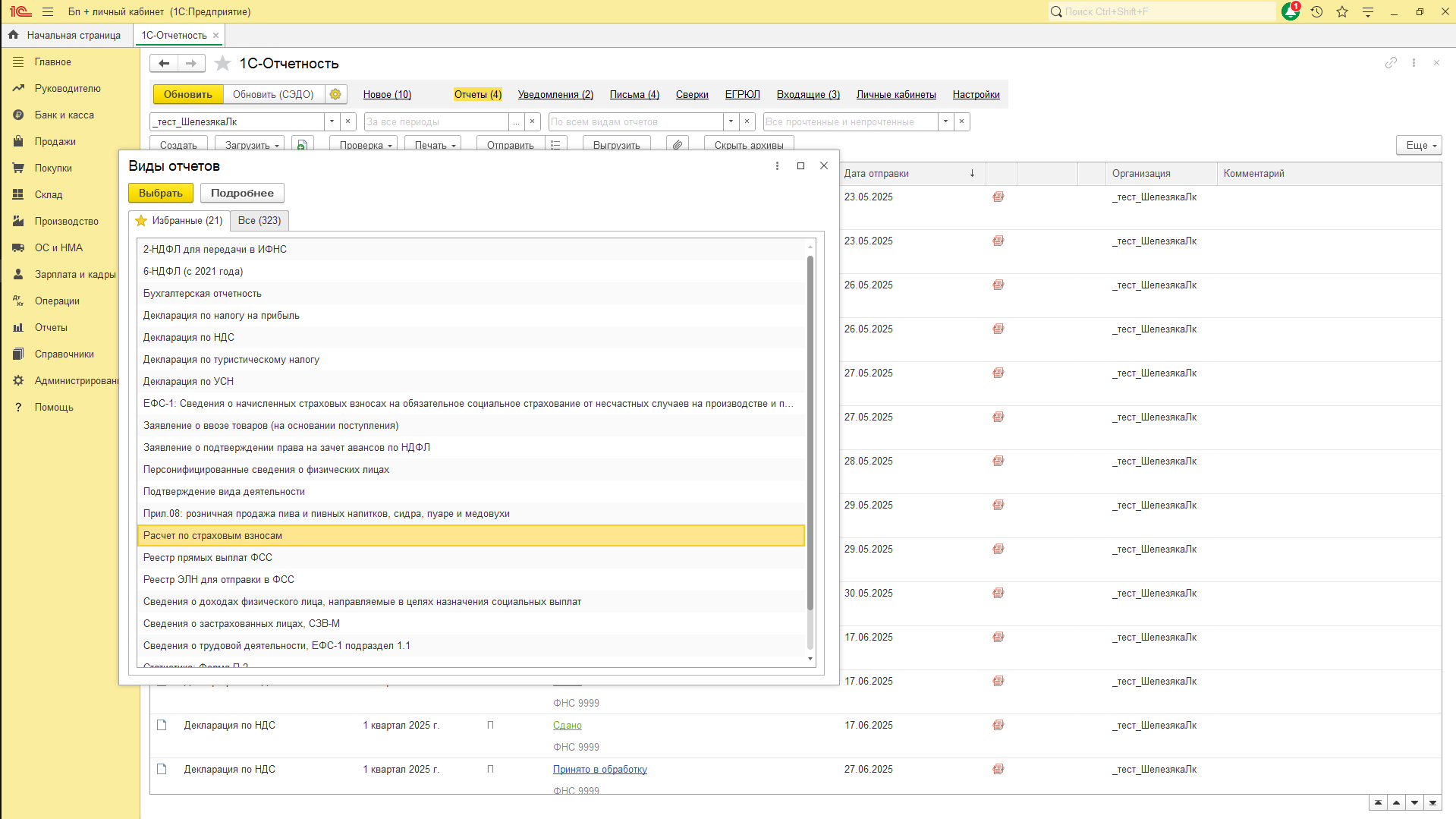Open the Уведомления (2) section
The width and height of the screenshot is (1456, 819).
(555, 94)
